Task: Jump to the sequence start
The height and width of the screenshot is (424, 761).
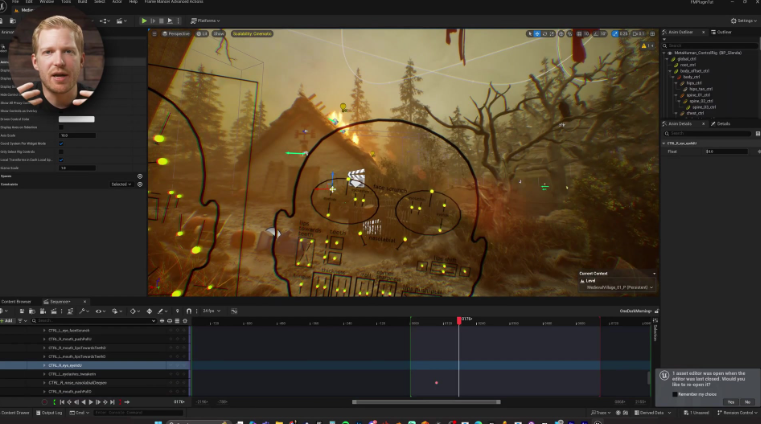Action: click(62, 402)
